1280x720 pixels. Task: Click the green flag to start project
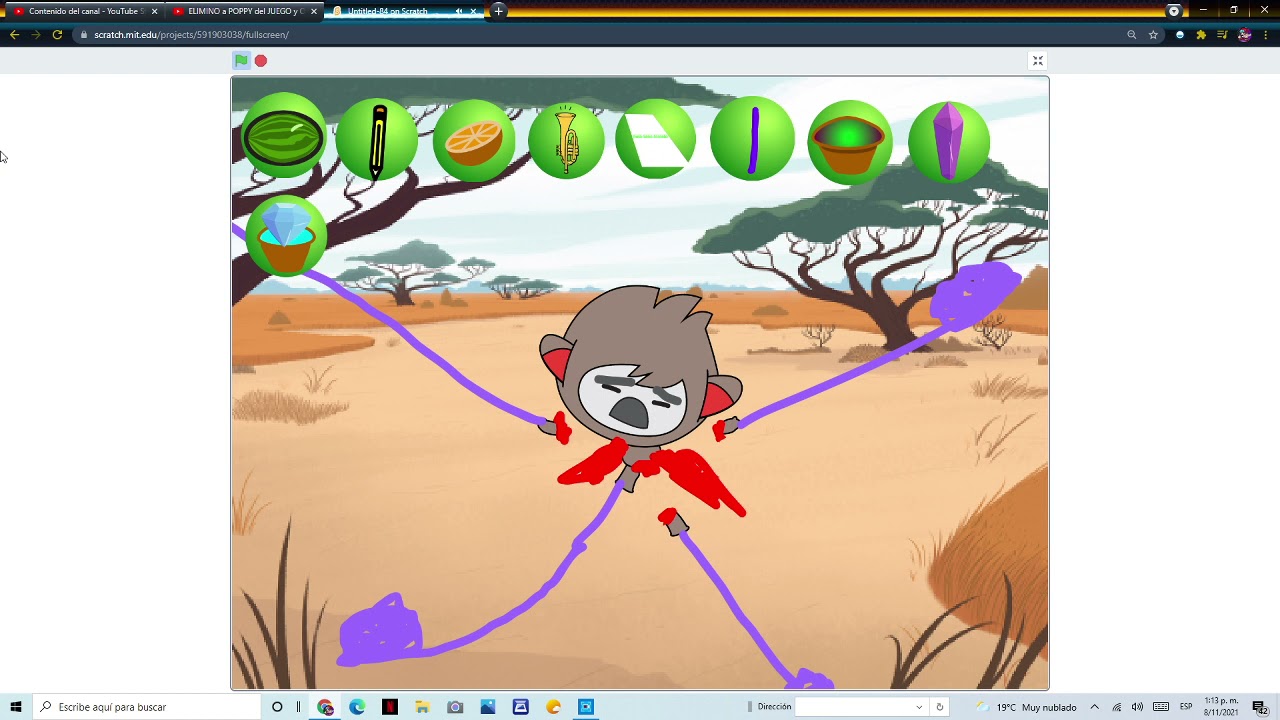[241, 60]
